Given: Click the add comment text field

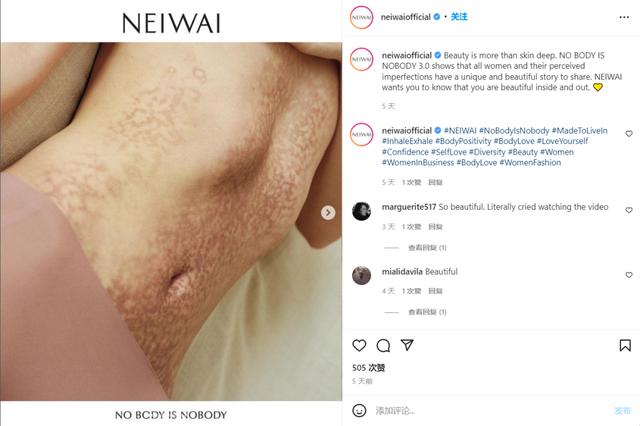Looking at the screenshot, I should [x=490, y=410].
